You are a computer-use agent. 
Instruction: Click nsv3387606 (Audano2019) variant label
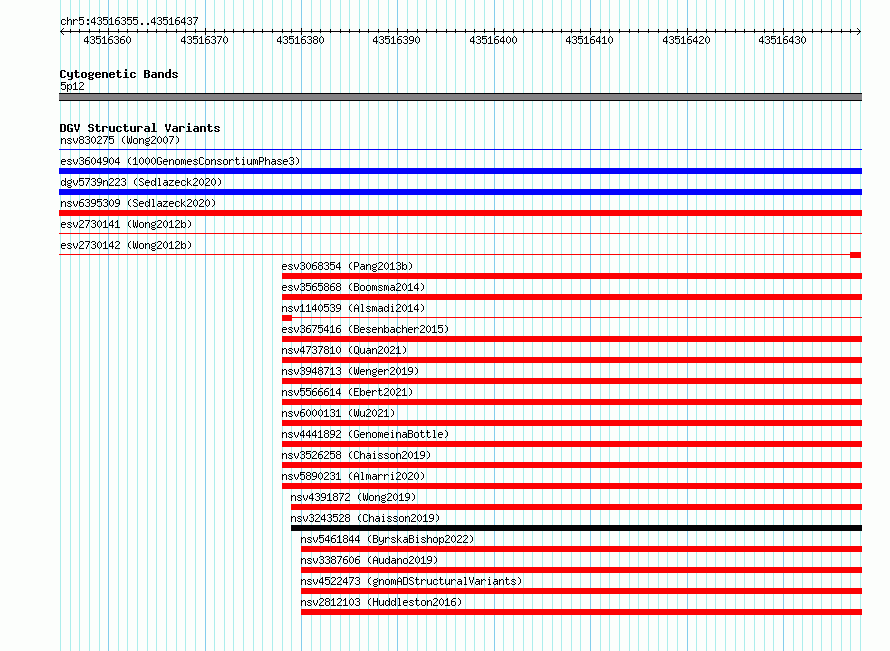pos(370,560)
